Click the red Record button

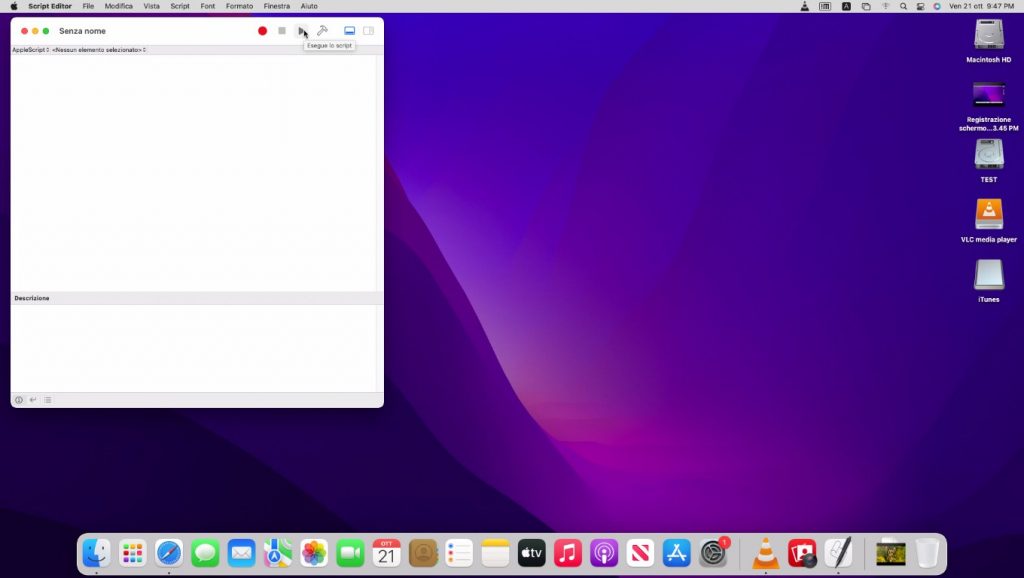[262, 31]
